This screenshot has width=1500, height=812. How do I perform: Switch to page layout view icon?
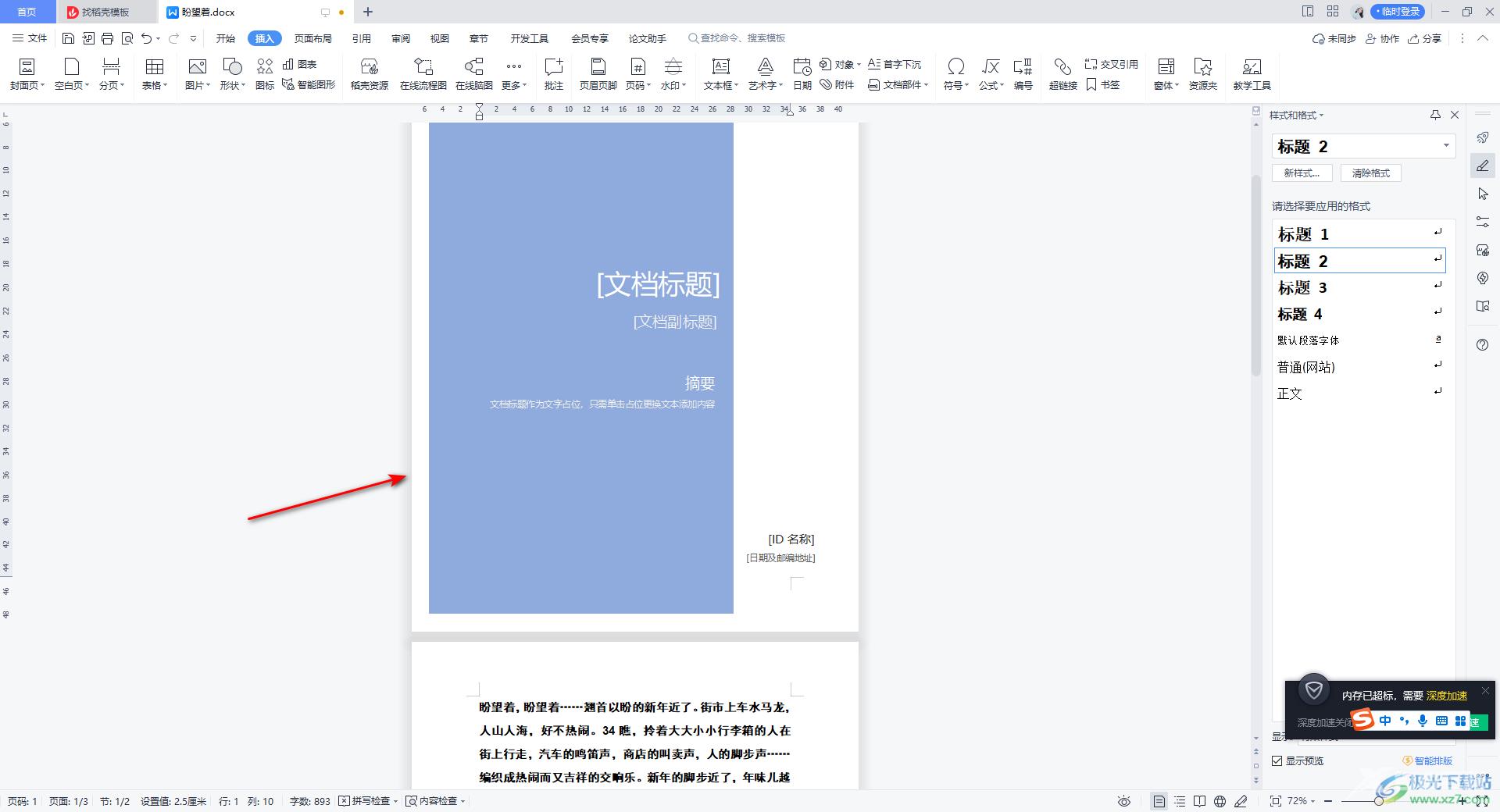[1159, 801]
